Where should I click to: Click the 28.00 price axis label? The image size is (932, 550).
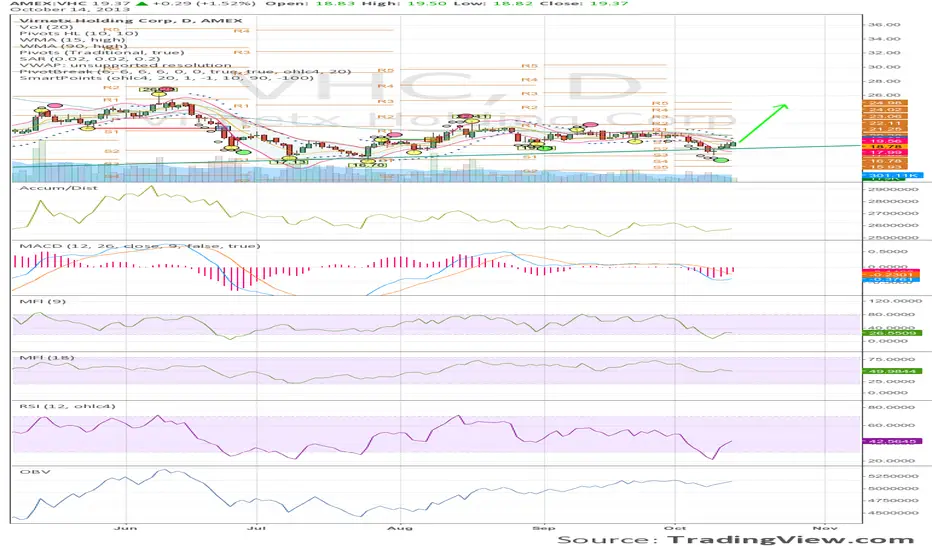(x=884, y=81)
